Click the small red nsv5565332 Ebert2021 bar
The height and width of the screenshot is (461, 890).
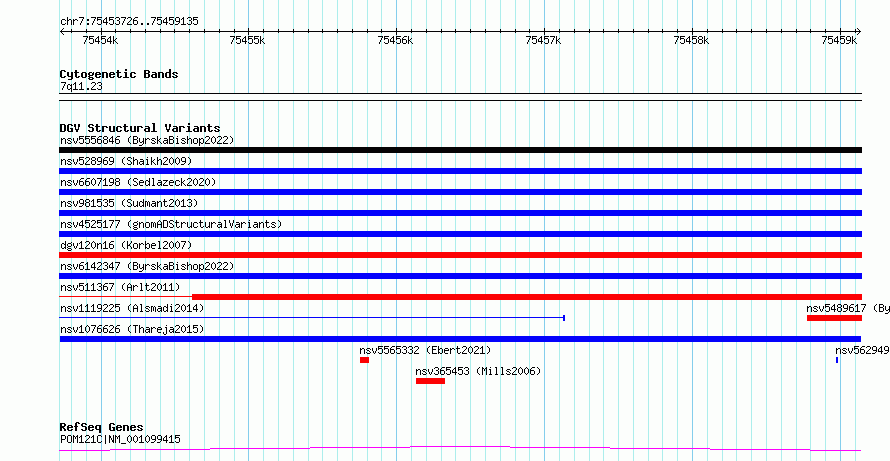[364, 360]
